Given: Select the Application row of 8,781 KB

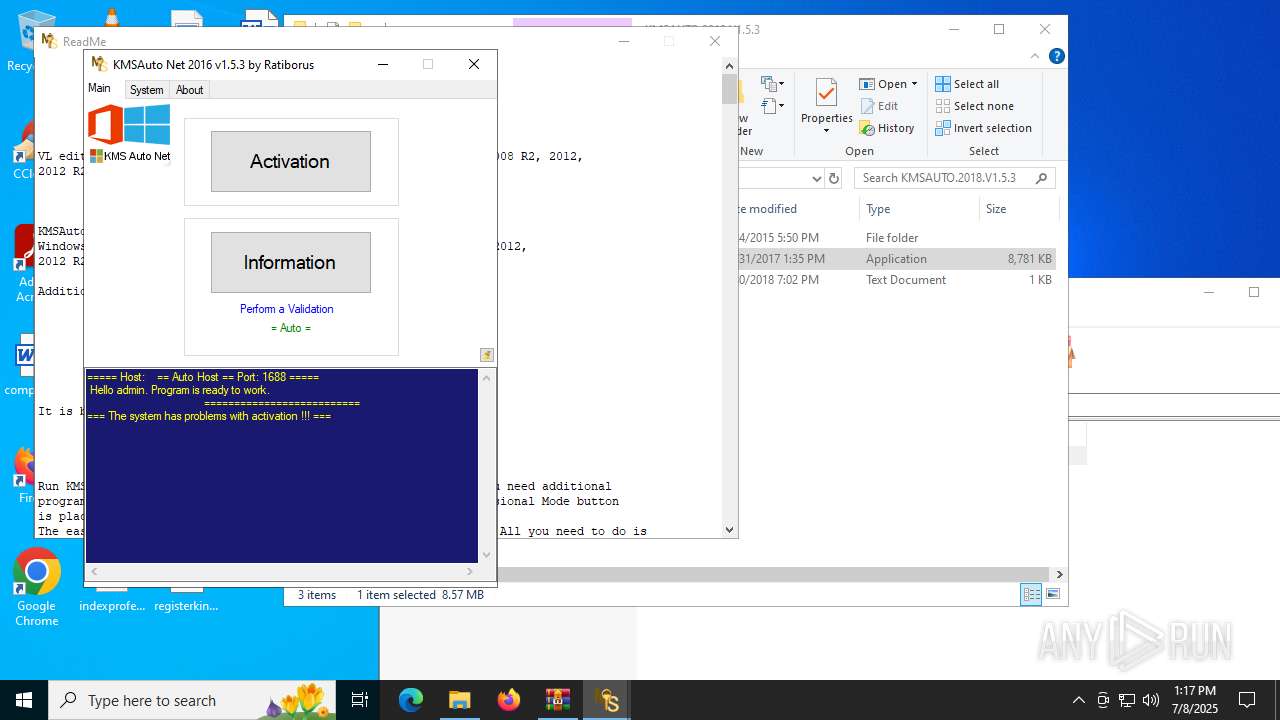Looking at the screenshot, I should click(897, 259).
